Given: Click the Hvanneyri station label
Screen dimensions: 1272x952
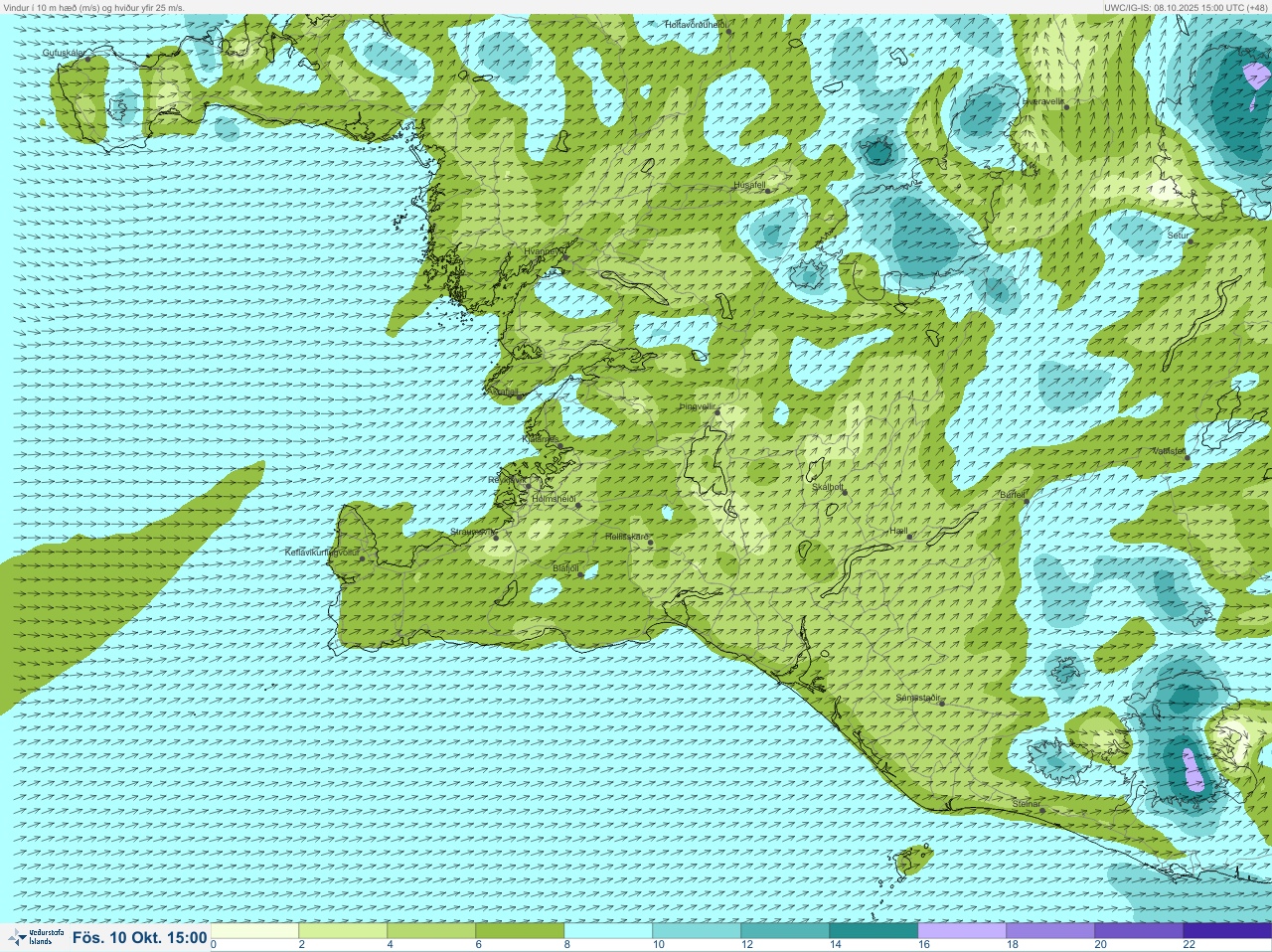Looking at the screenshot, I should tap(544, 251).
